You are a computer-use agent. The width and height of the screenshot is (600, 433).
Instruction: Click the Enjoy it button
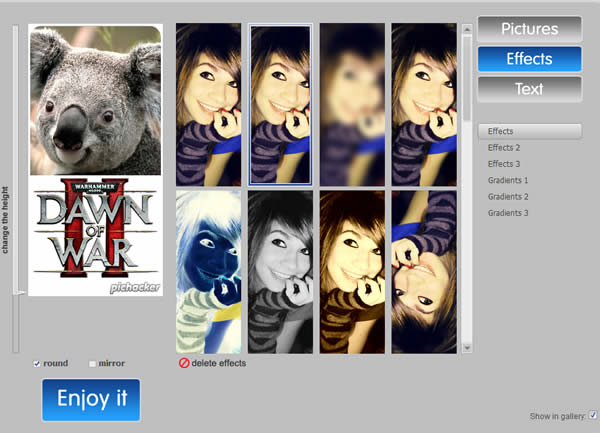91,400
